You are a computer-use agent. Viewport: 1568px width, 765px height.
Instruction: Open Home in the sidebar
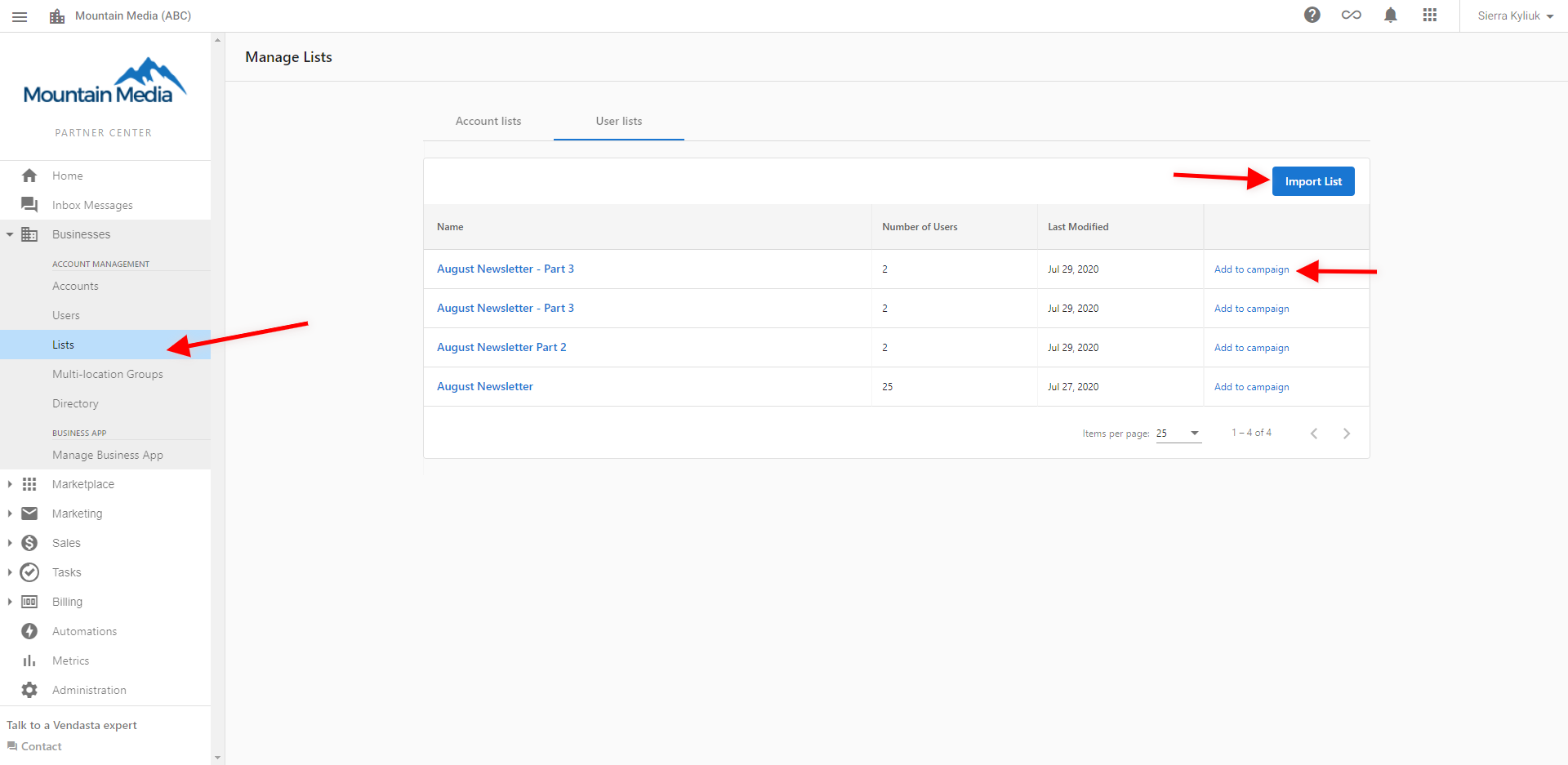pyautogui.click(x=68, y=176)
